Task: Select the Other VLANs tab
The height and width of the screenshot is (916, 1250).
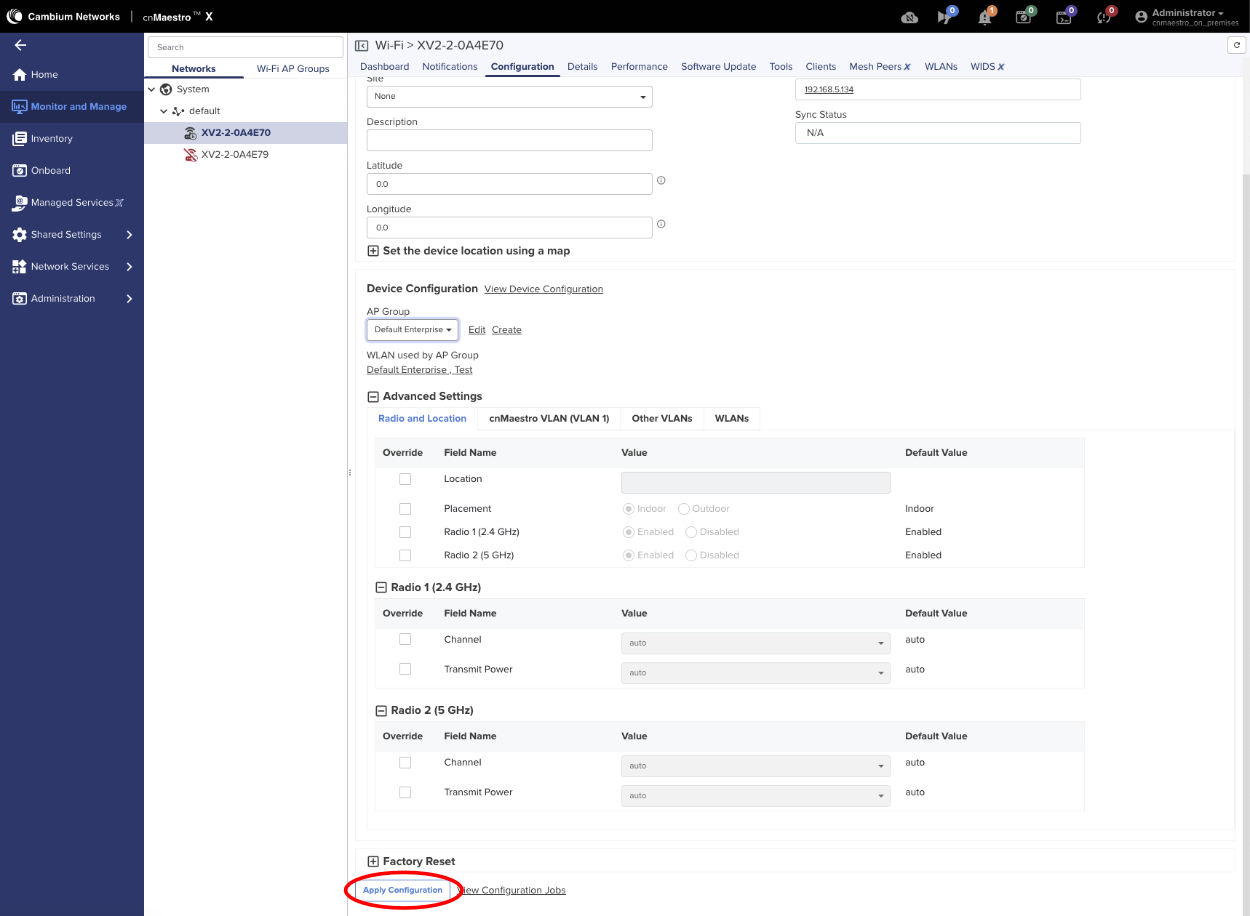Action: point(661,419)
